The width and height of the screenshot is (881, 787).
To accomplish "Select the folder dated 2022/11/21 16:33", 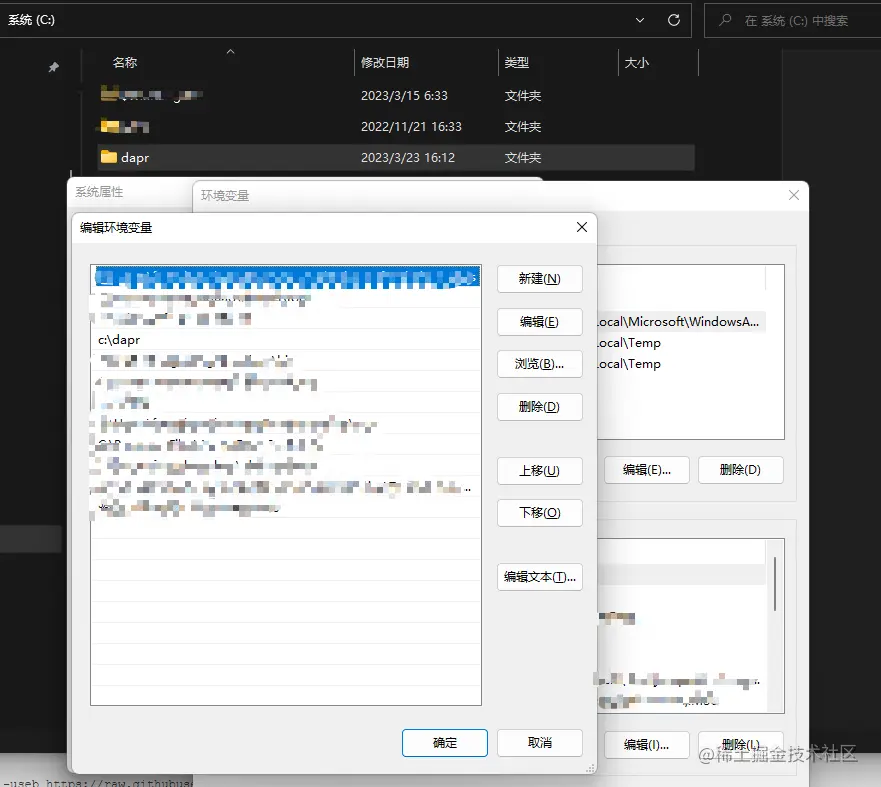I will pyautogui.click(x=396, y=126).
